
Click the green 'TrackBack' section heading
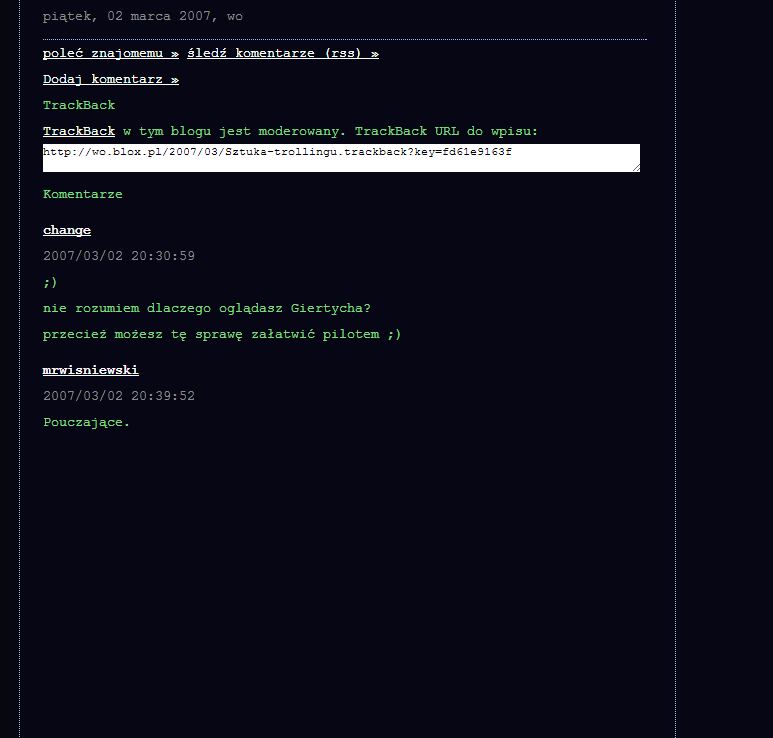click(x=79, y=105)
